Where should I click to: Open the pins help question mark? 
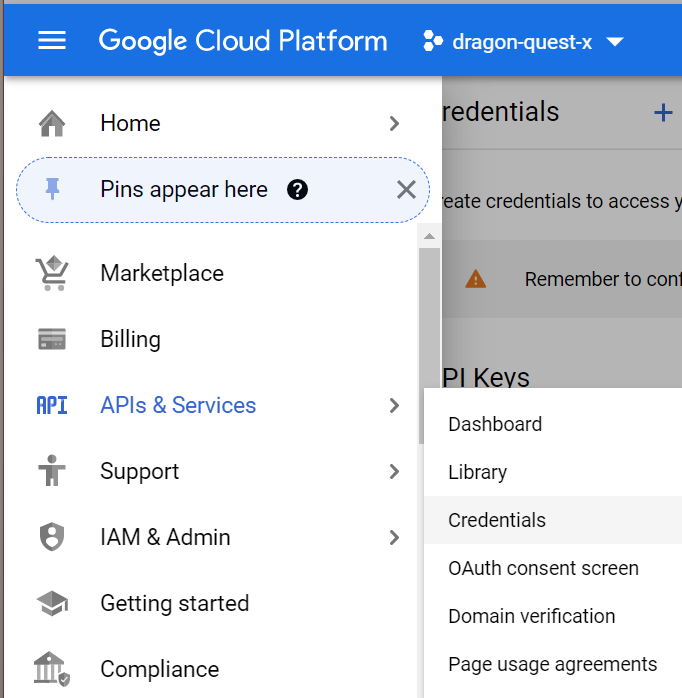[x=297, y=190]
